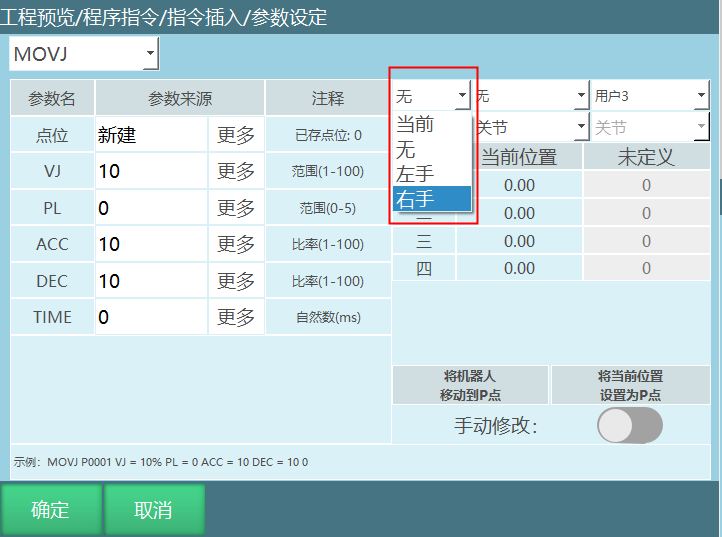Click 更多 in the TIME row
This screenshot has height=537, width=722.
pos(236,317)
